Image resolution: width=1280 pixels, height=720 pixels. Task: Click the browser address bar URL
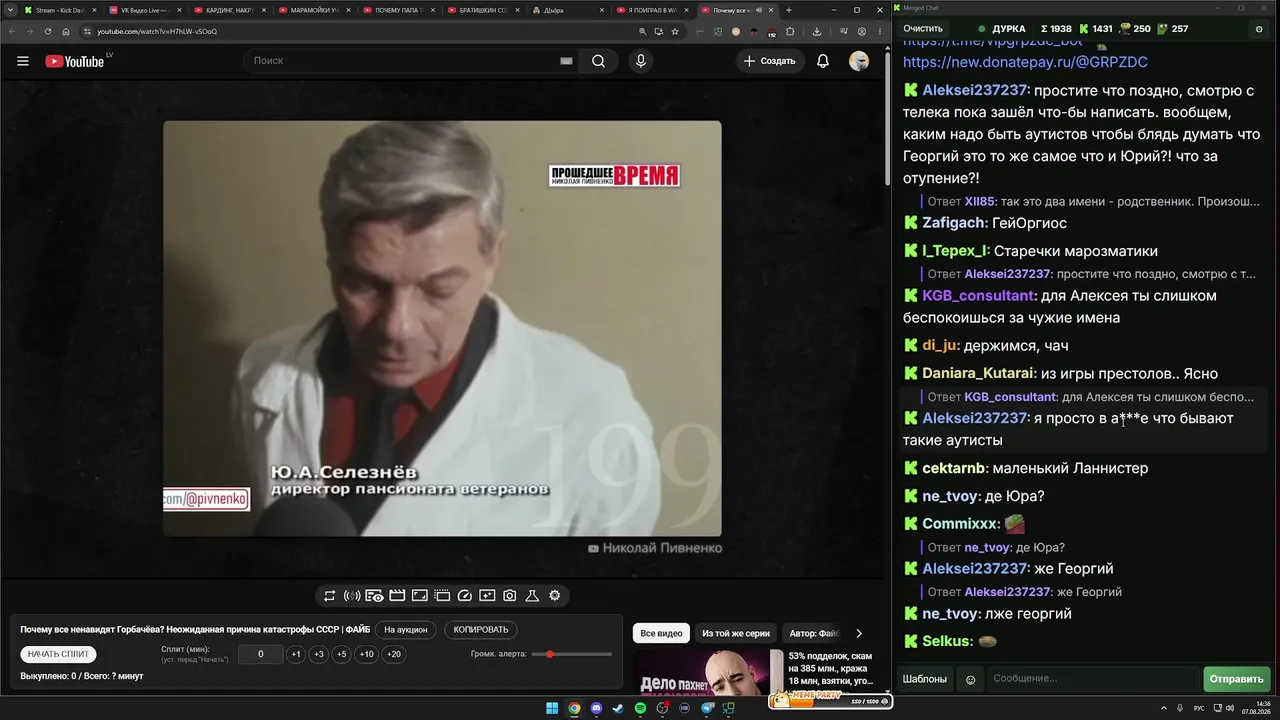tap(157, 31)
